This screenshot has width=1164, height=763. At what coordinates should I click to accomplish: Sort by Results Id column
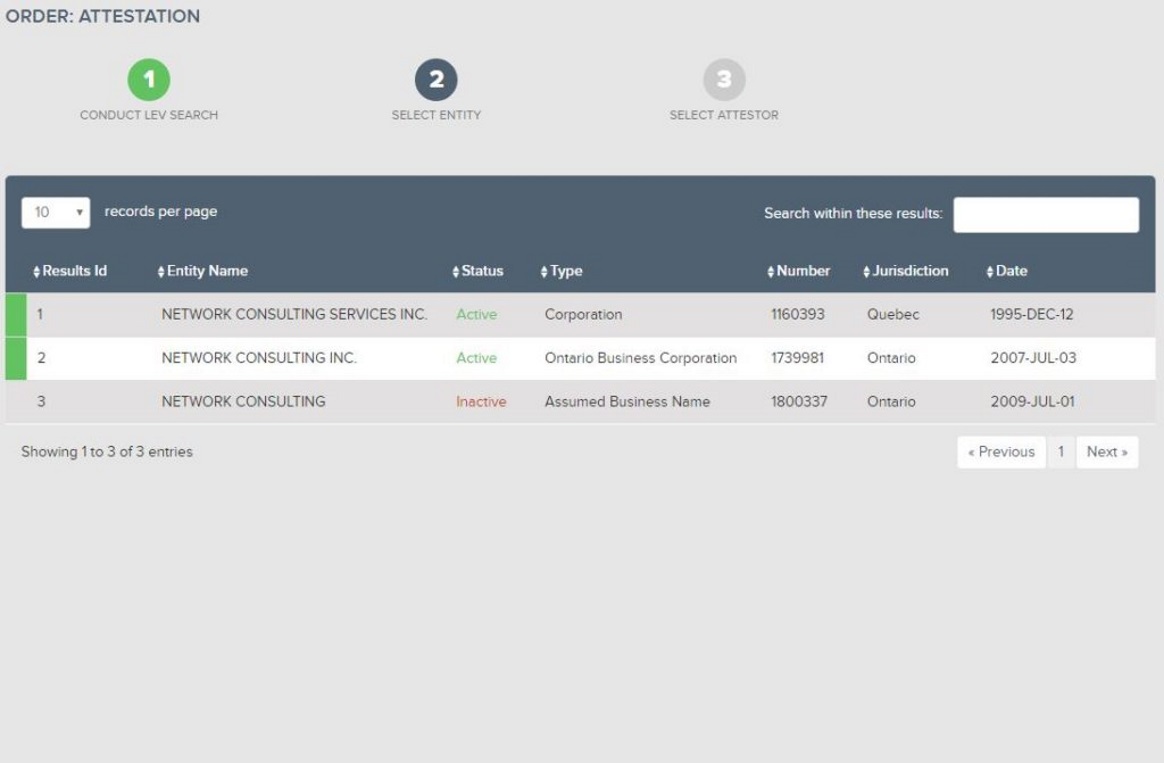[x=70, y=271]
